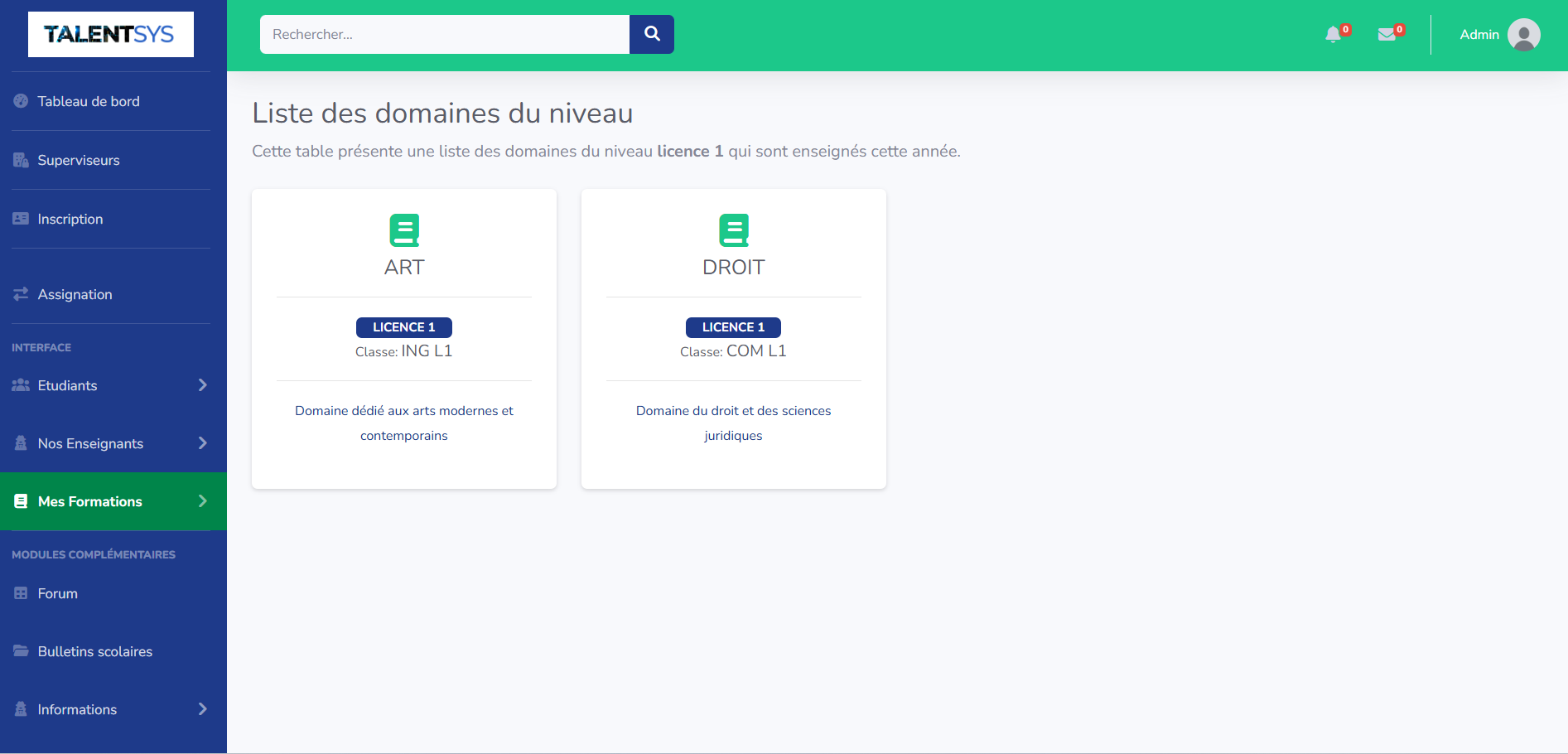Open the messages envelope icon
This screenshot has width=1568, height=754.
[x=1387, y=35]
